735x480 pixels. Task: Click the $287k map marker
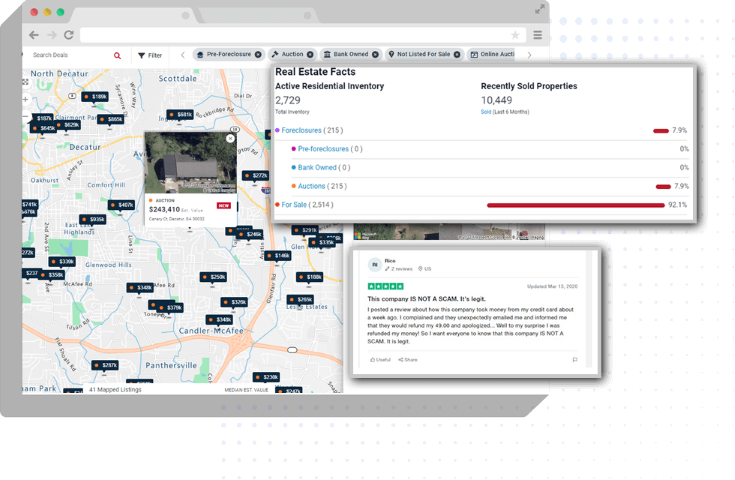coord(105,365)
